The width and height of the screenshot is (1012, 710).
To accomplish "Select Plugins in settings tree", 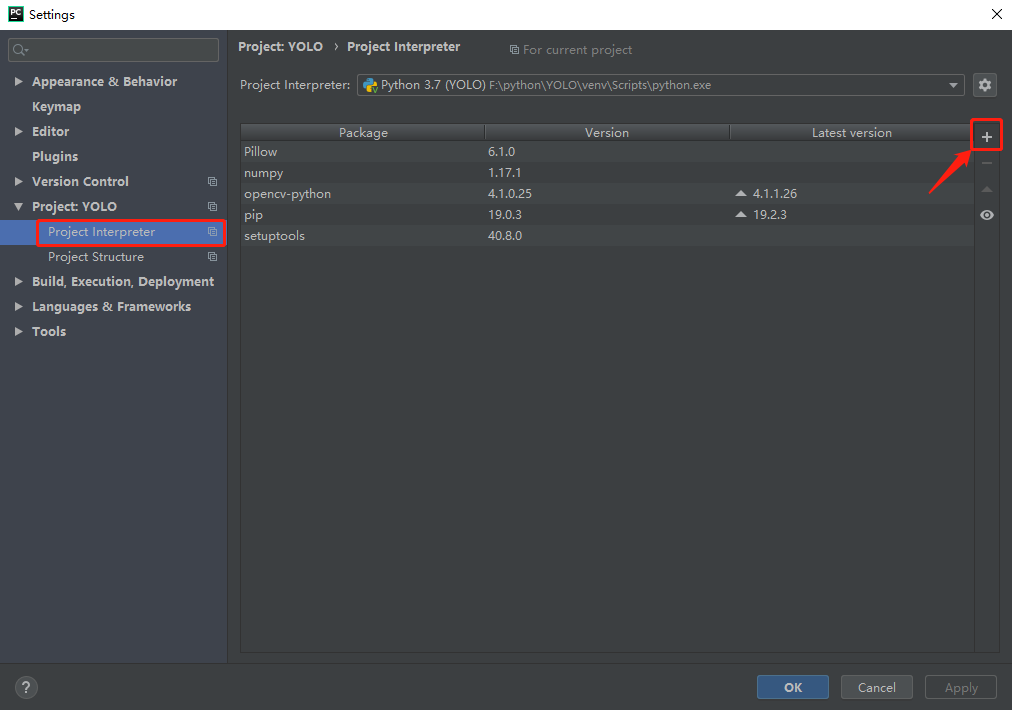I will 55,157.
